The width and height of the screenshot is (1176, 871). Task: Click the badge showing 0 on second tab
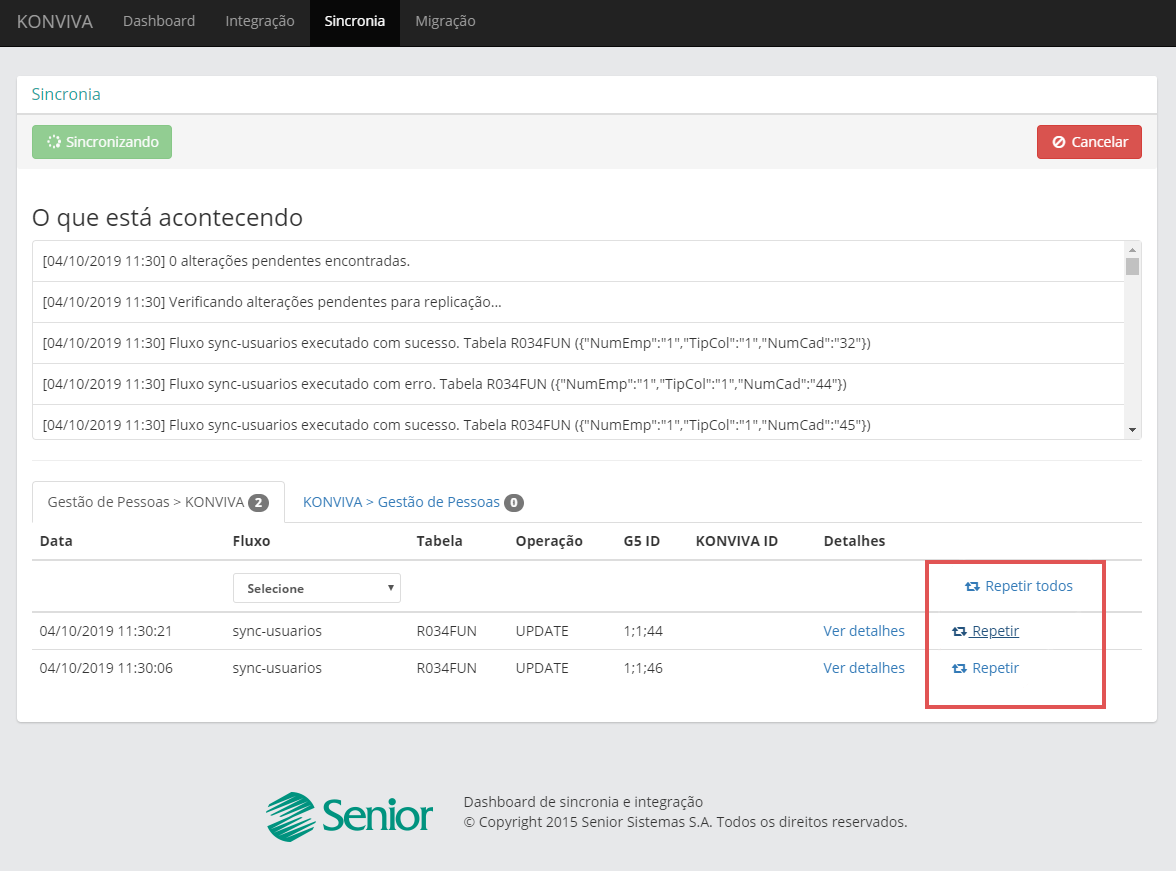[x=514, y=503]
